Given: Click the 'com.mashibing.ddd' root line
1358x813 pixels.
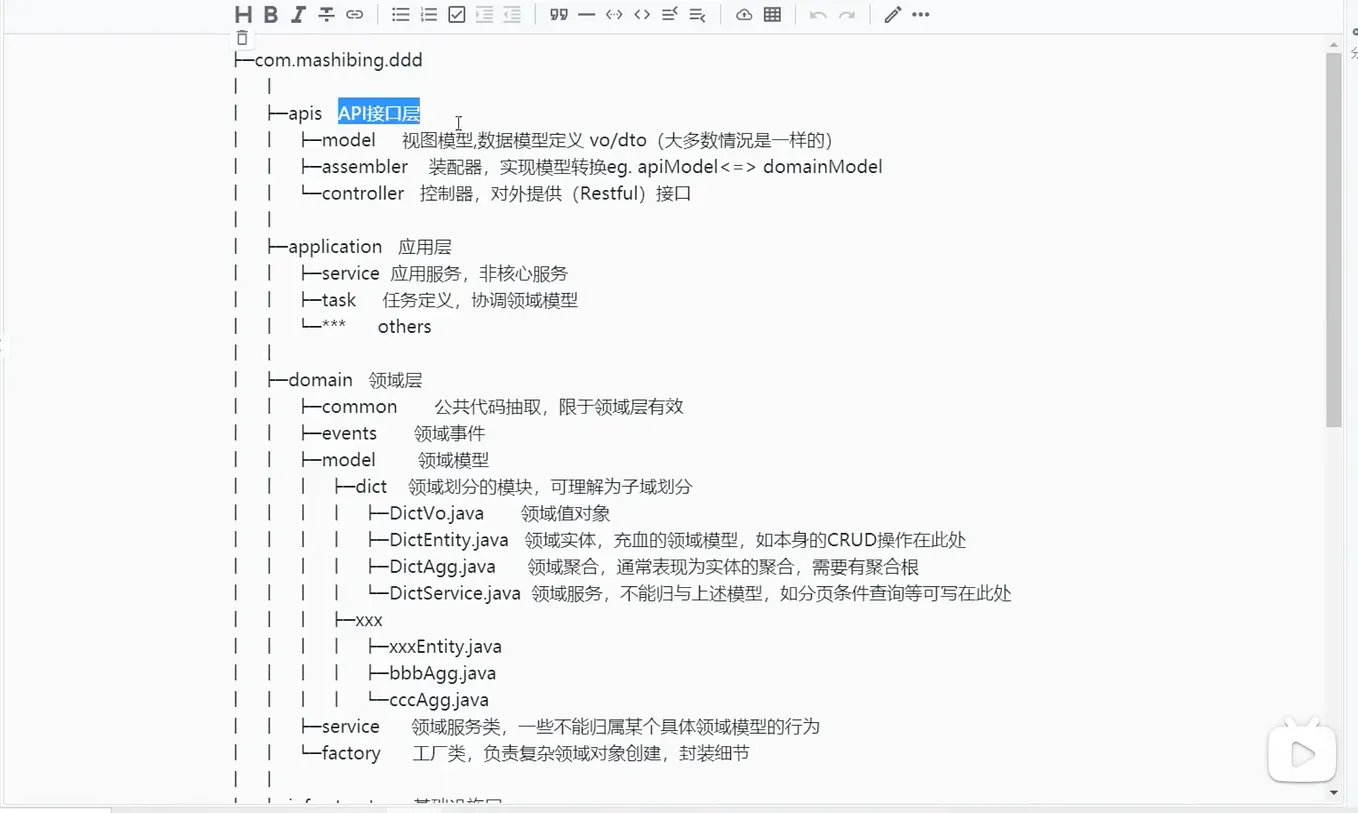Looking at the screenshot, I should click(x=339, y=60).
